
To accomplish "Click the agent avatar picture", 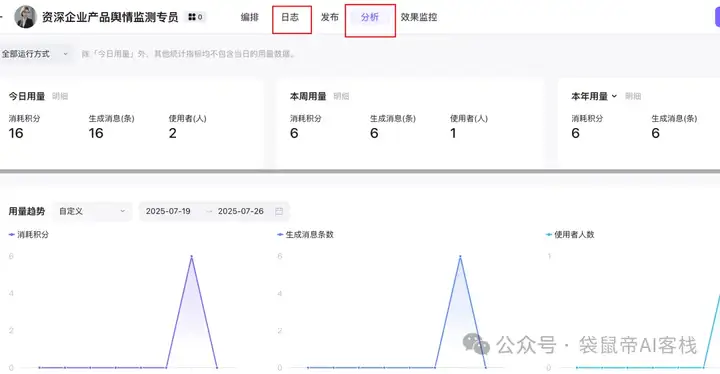I will [25, 17].
